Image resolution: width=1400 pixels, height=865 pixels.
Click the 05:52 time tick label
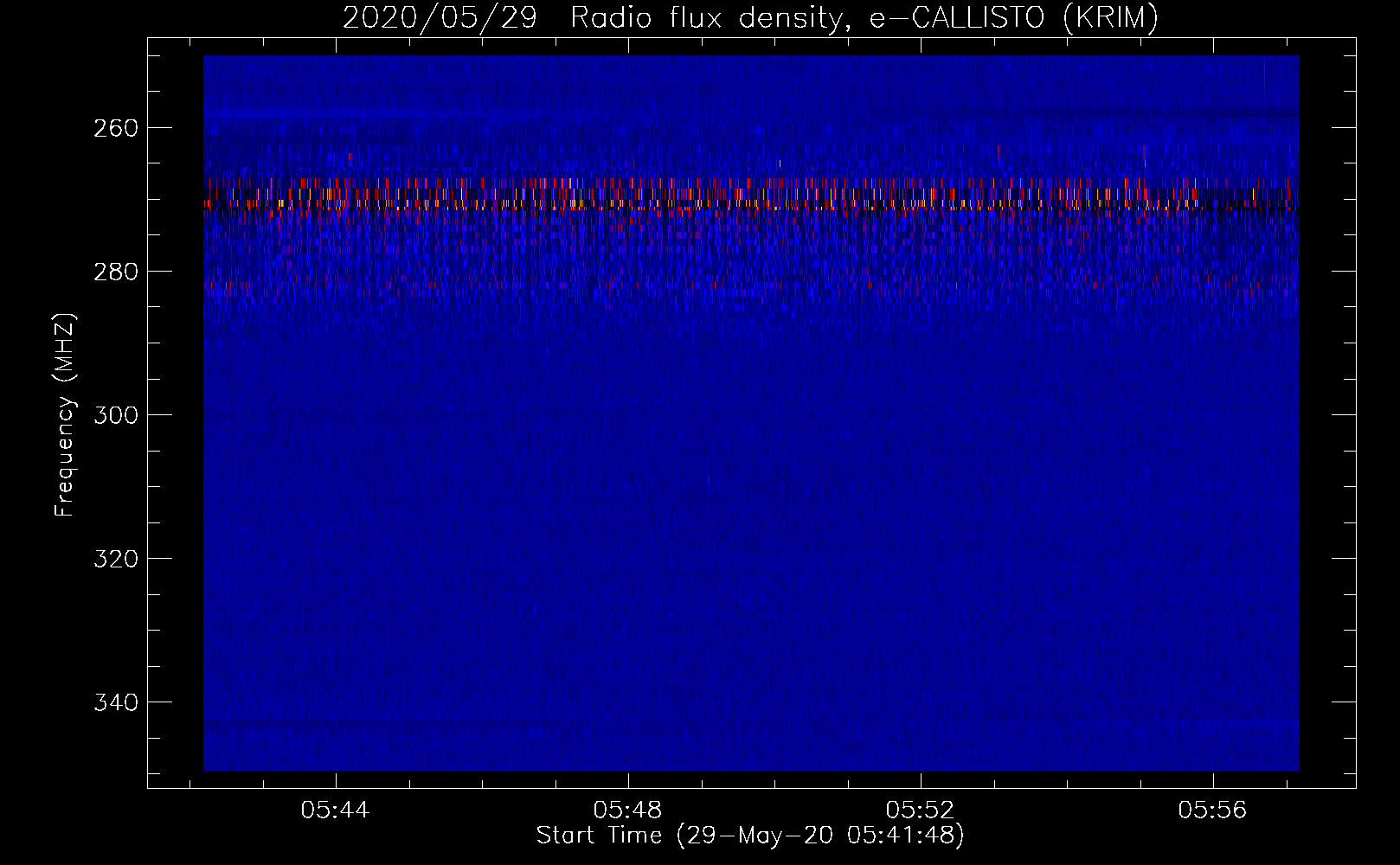(921, 811)
